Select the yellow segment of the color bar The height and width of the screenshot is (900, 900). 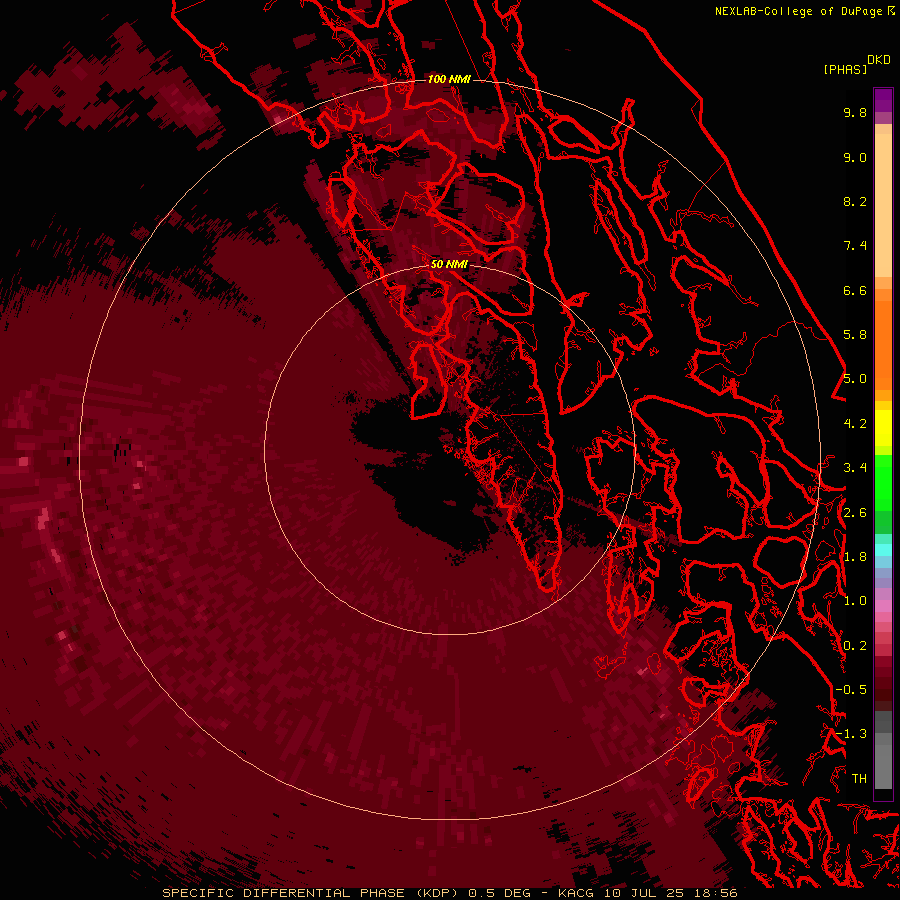pyautogui.click(x=883, y=428)
